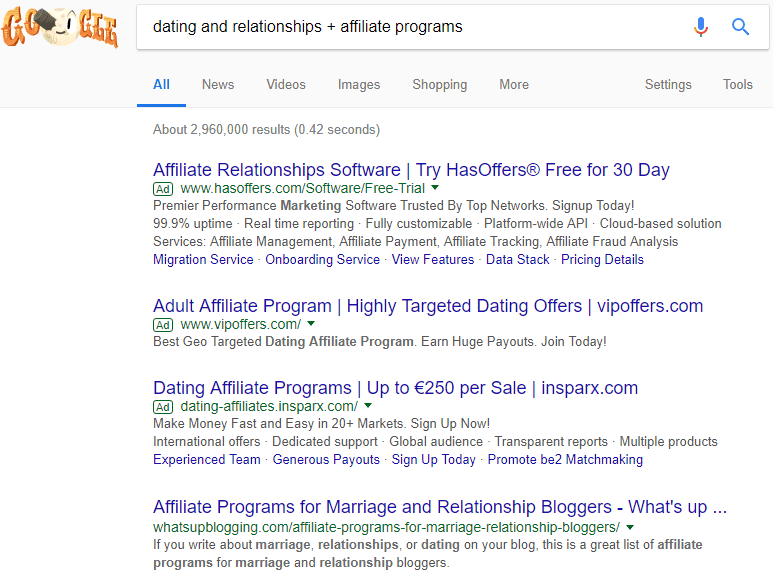Open the View Features sitelink
The image size is (773, 572).
(433, 259)
